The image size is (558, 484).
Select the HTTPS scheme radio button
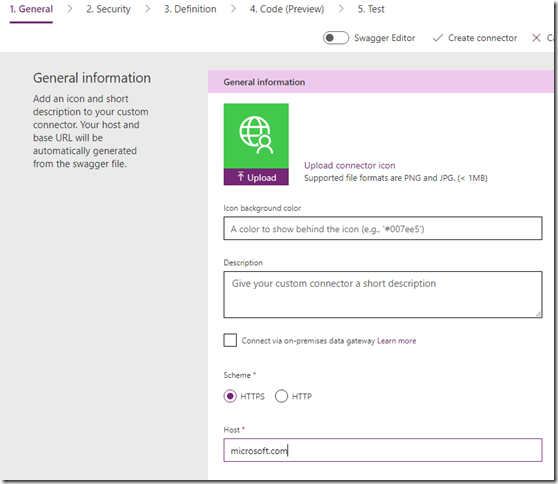[x=230, y=396]
